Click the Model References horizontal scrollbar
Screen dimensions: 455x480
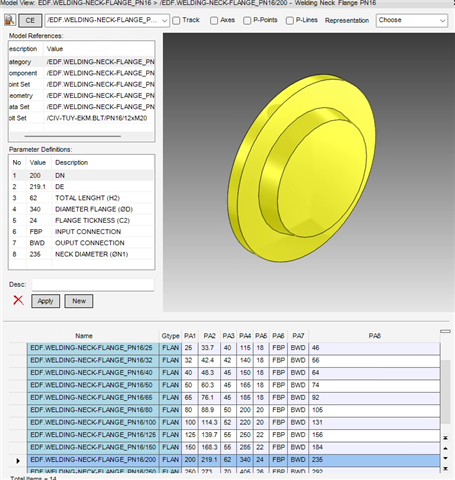point(73,136)
